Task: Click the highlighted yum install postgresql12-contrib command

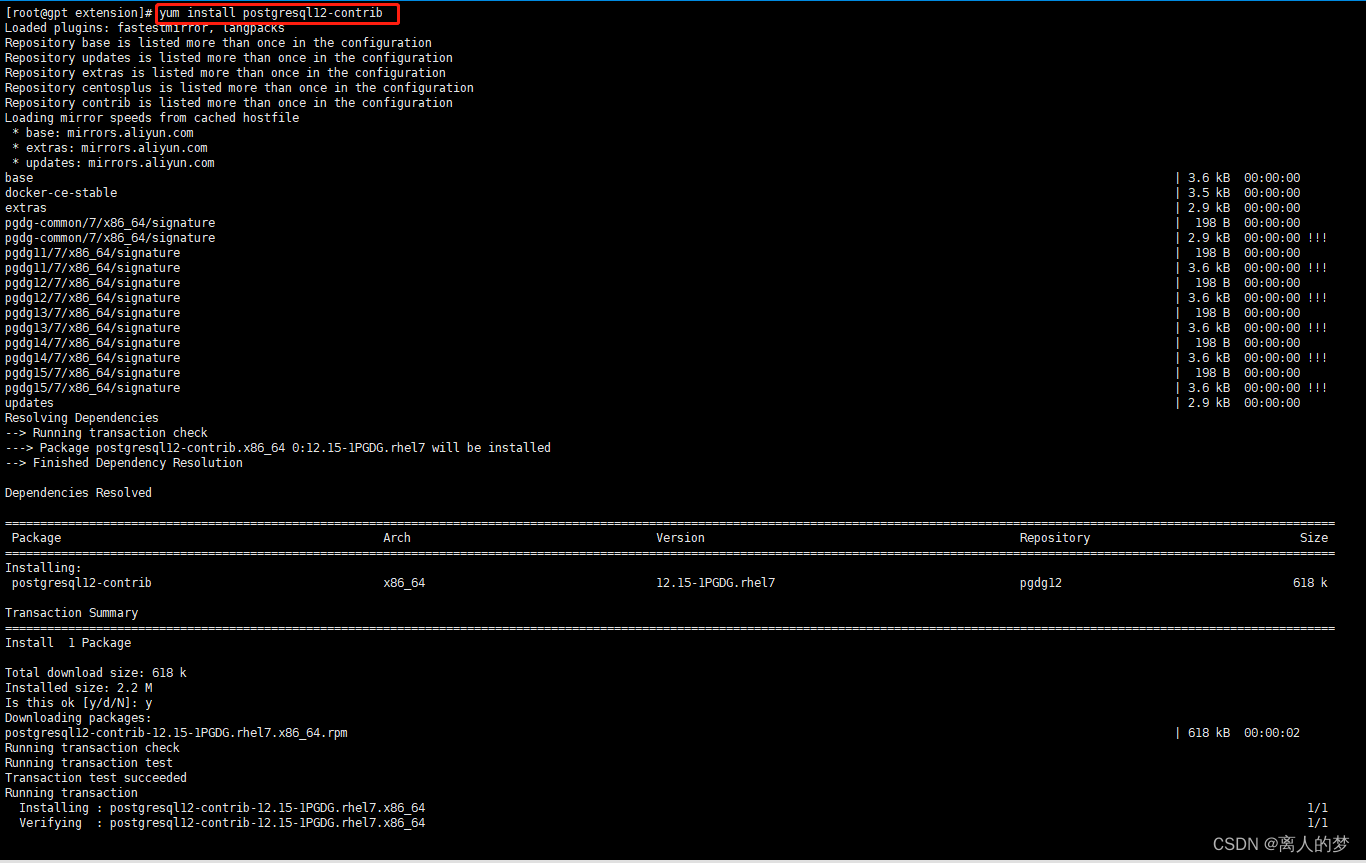Action: 275,13
